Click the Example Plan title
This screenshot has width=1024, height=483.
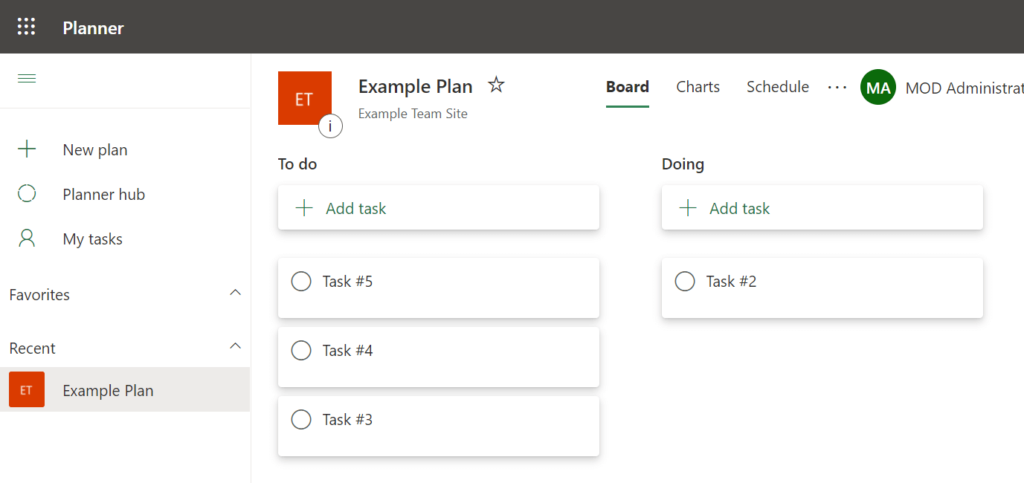pyautogui.click(x=415, y=86)
